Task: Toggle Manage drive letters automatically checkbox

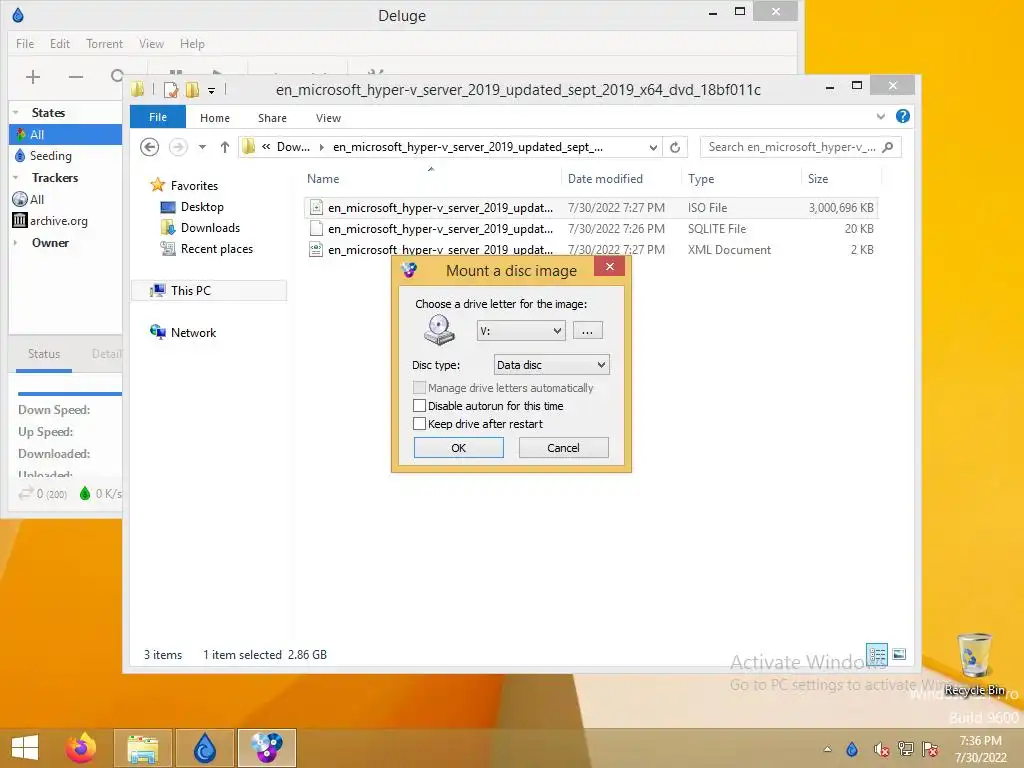Action: pos(420,388)
